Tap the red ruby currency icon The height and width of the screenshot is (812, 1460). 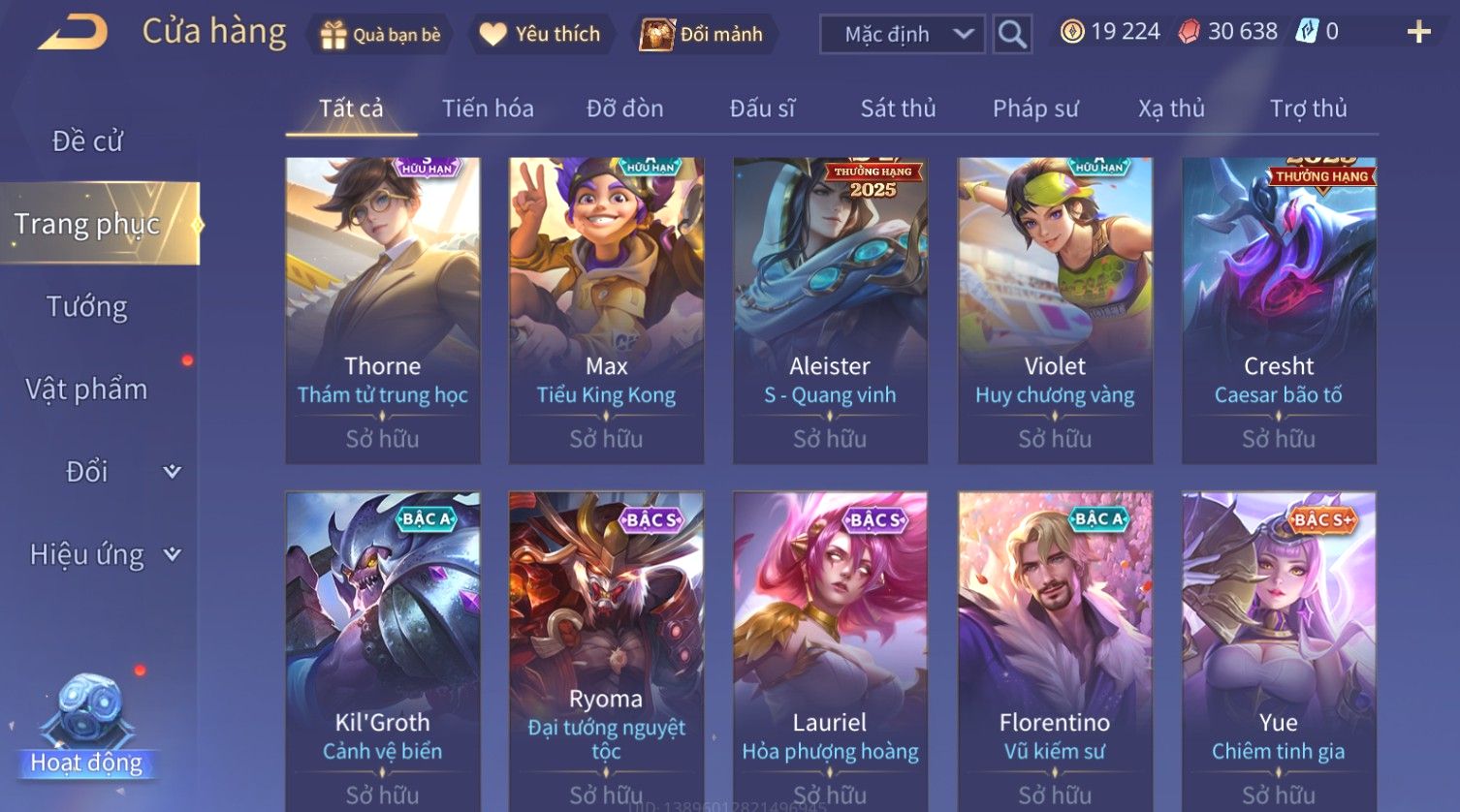click(1189, 32)
